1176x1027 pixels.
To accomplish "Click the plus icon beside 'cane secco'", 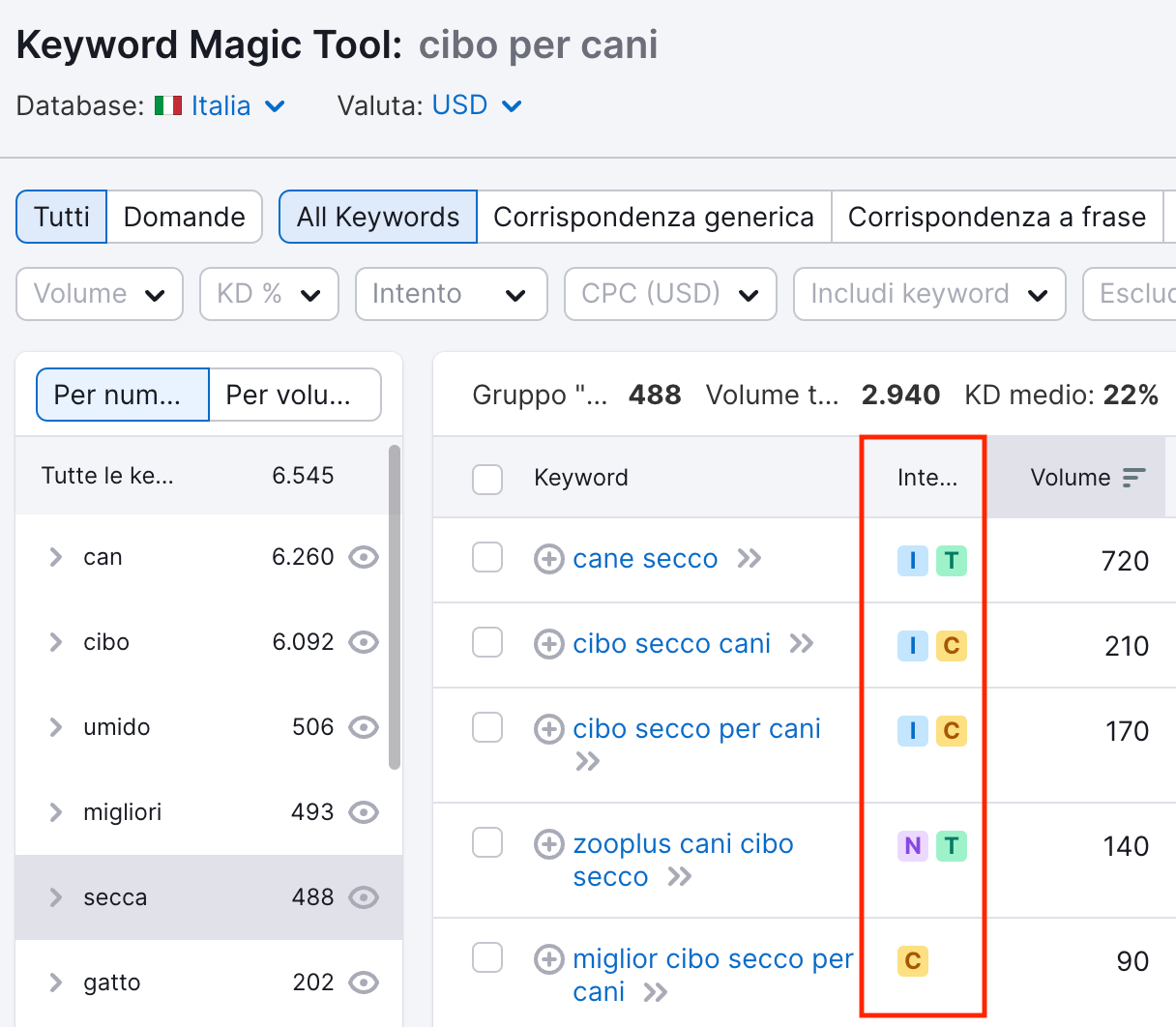I will click(548, 559).
